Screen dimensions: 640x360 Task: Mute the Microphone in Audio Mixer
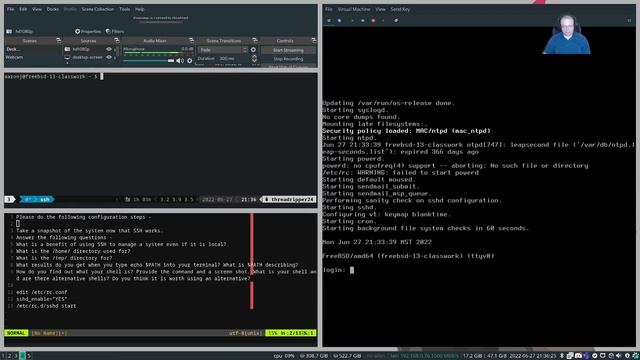[180, 61]
